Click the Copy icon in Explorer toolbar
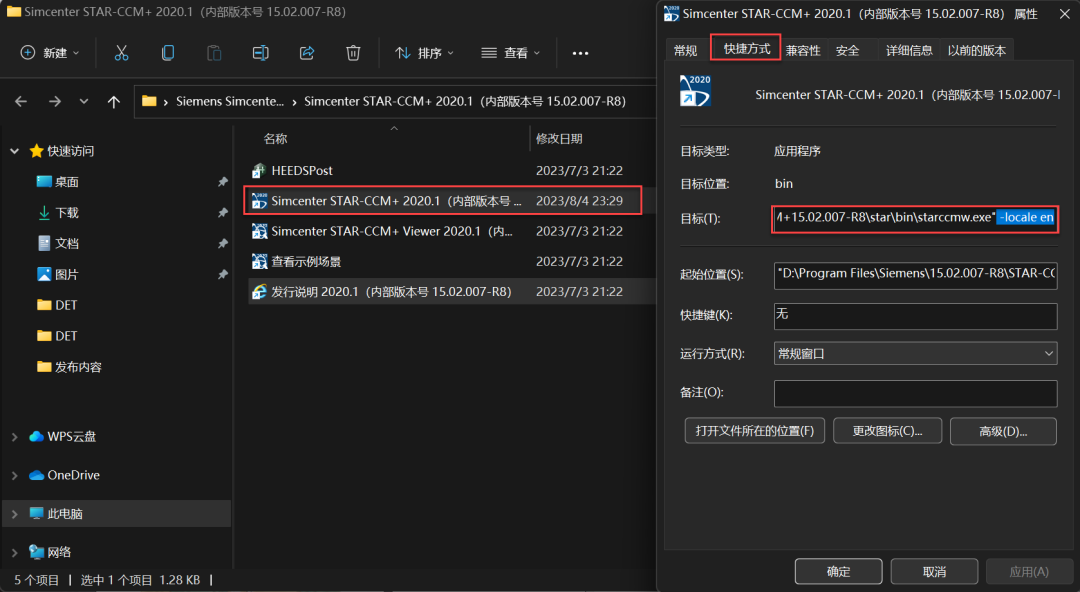This screenshot has width=1080, height=592. [167, 53]
